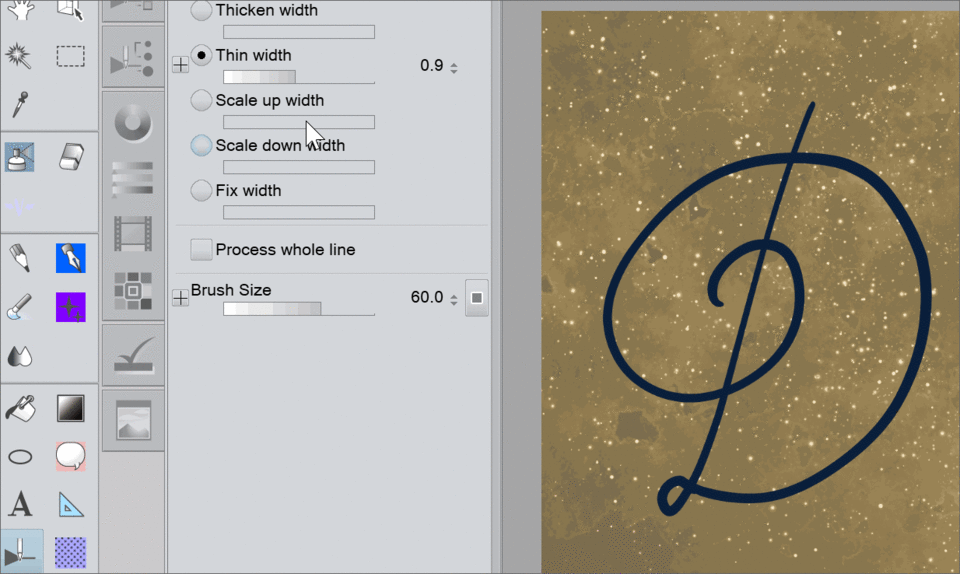960x574 pixels.
Task: Select the Brush tool
Action: coord(19,307)
